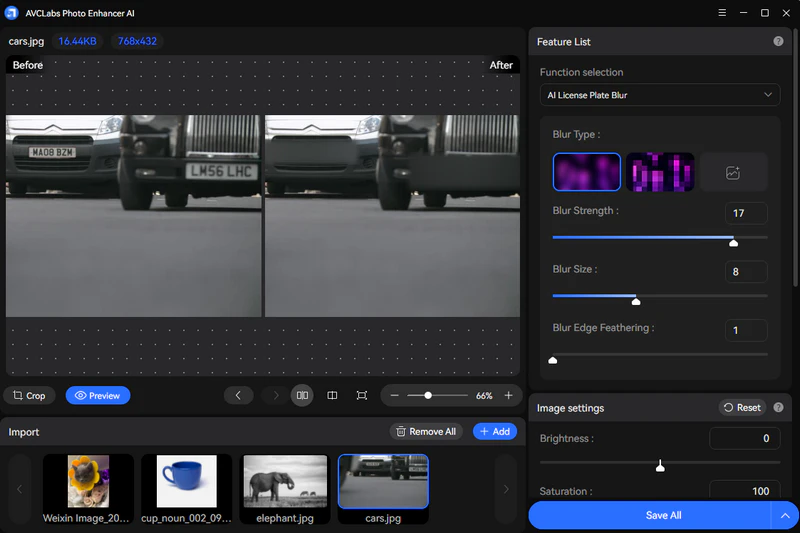Image resolution: width=800 pixels, height=533 pixels.
Task: Go to the next image arrow
Action: click(x=276, y=395)
